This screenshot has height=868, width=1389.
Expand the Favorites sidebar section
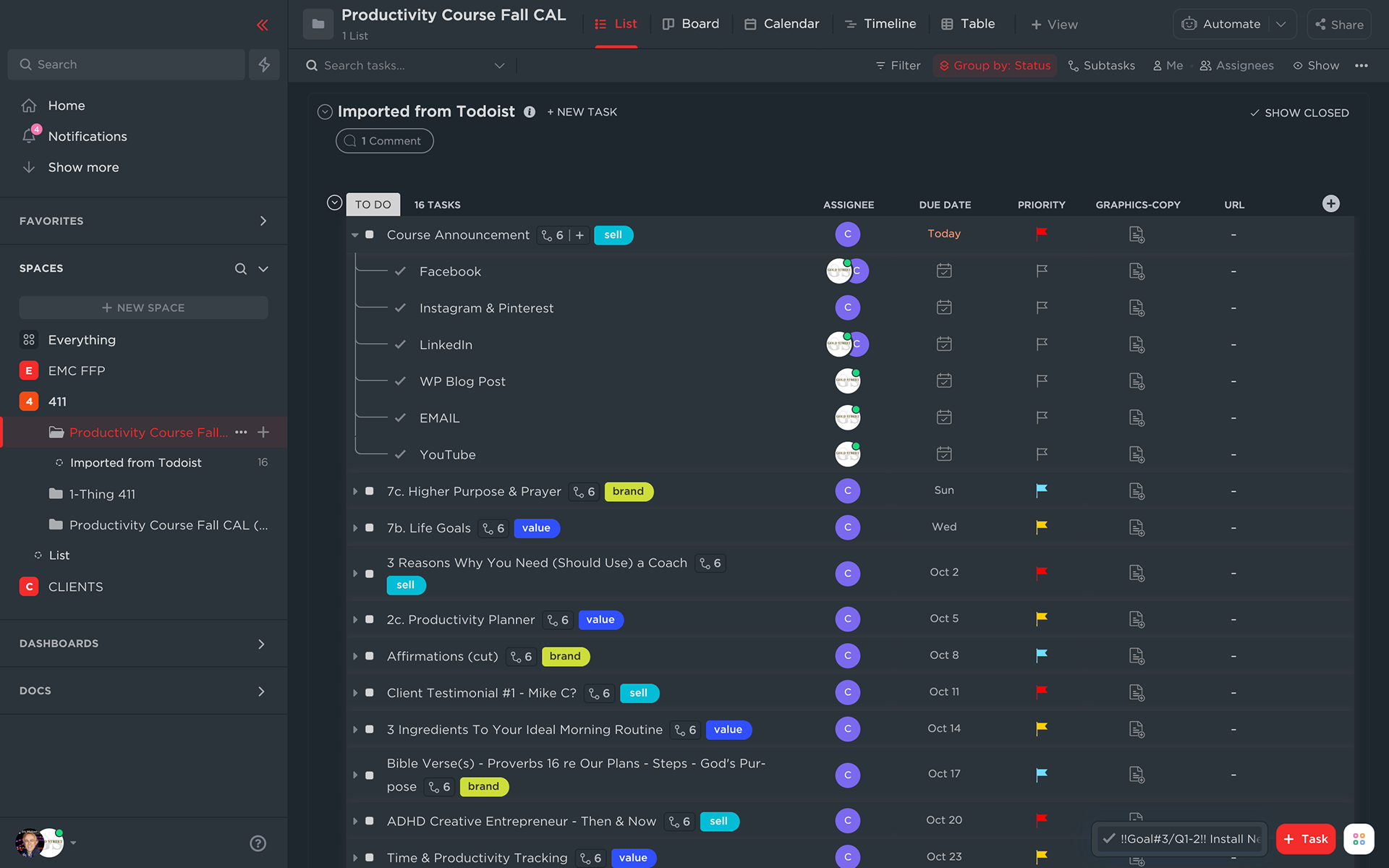pos(263,221)
